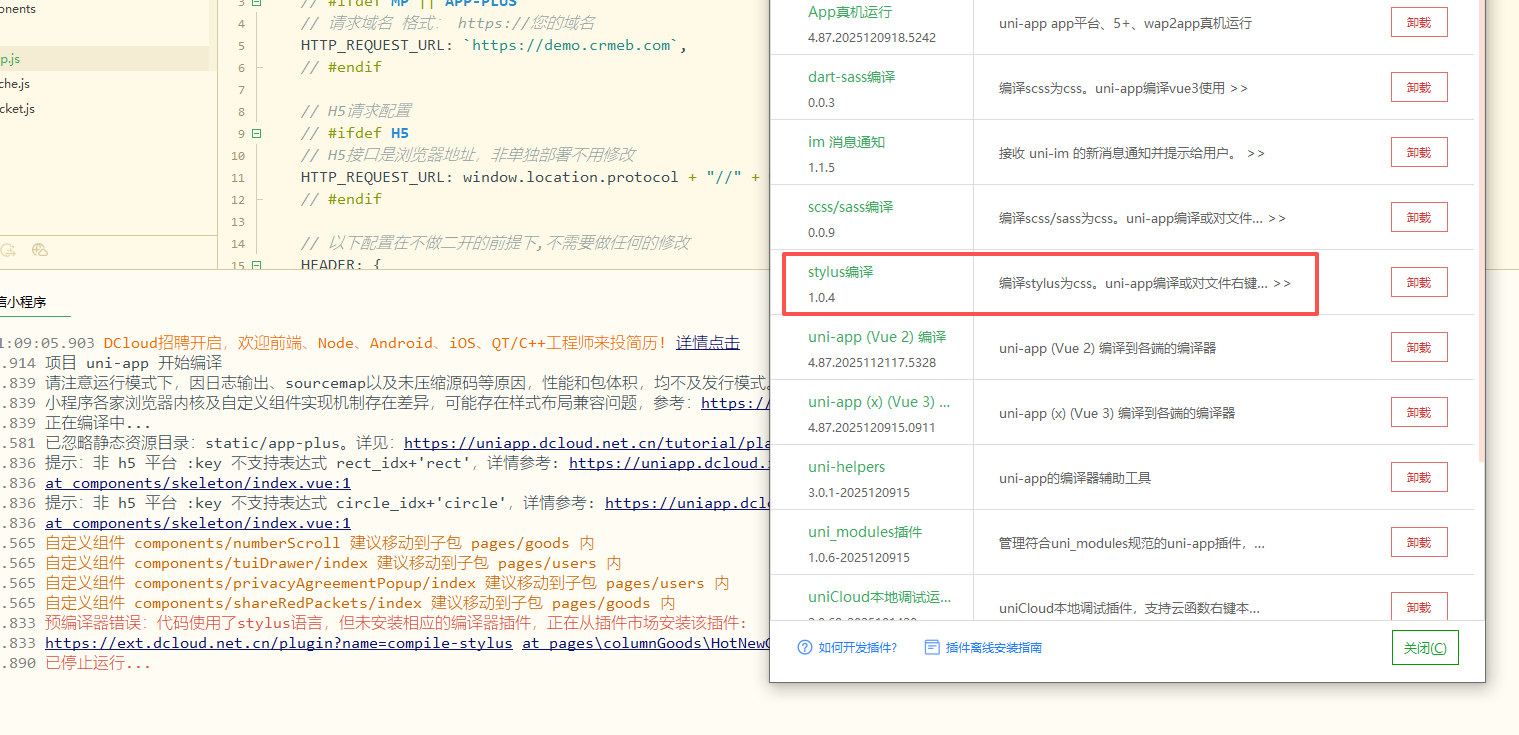Click 卸载 for im 消息通知 plugin
The width and height of the screenshot is (1519, 735).
coord(1418,153)
